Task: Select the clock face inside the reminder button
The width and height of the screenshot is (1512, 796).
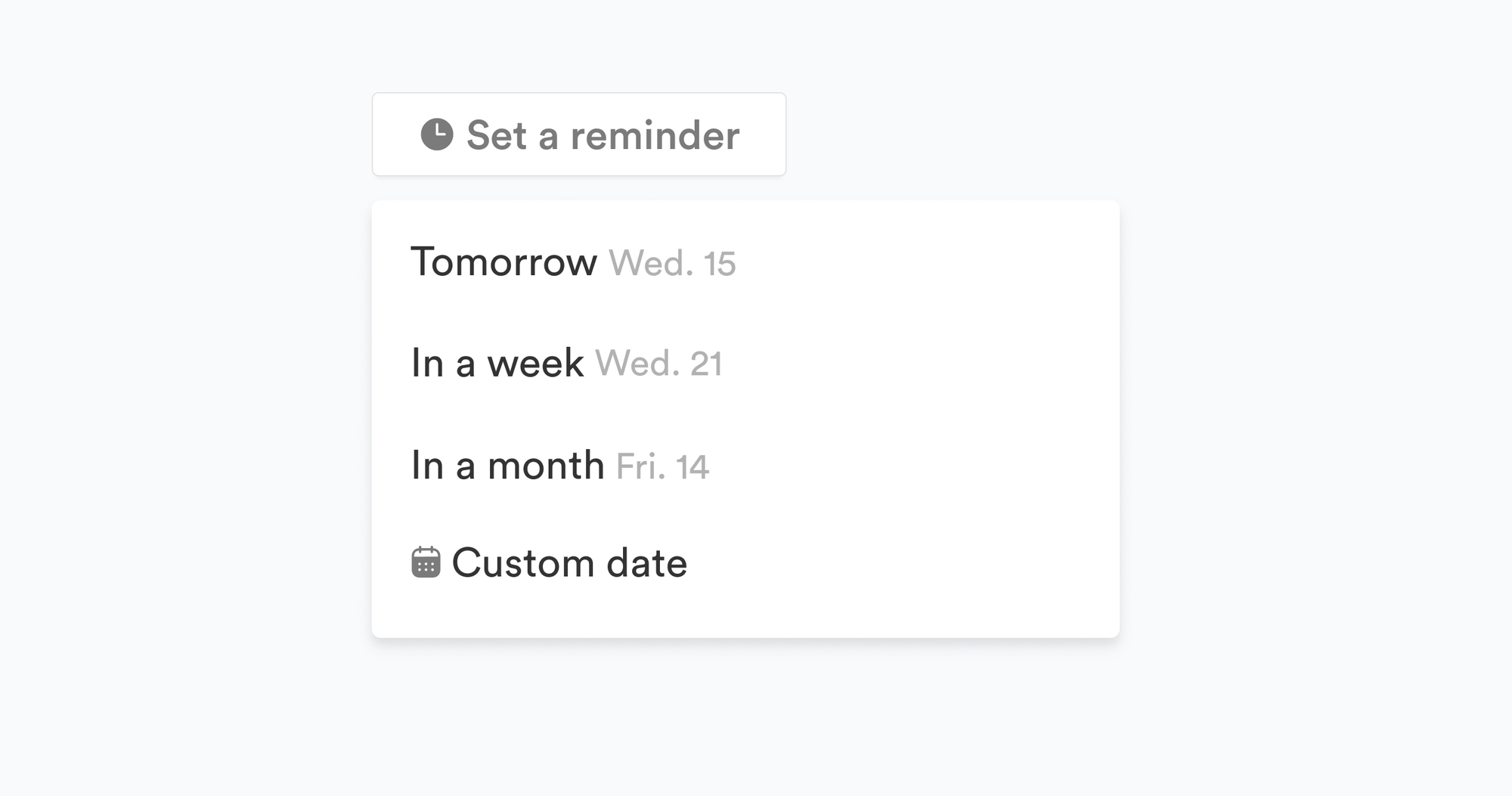Action: tap(438, 134)
